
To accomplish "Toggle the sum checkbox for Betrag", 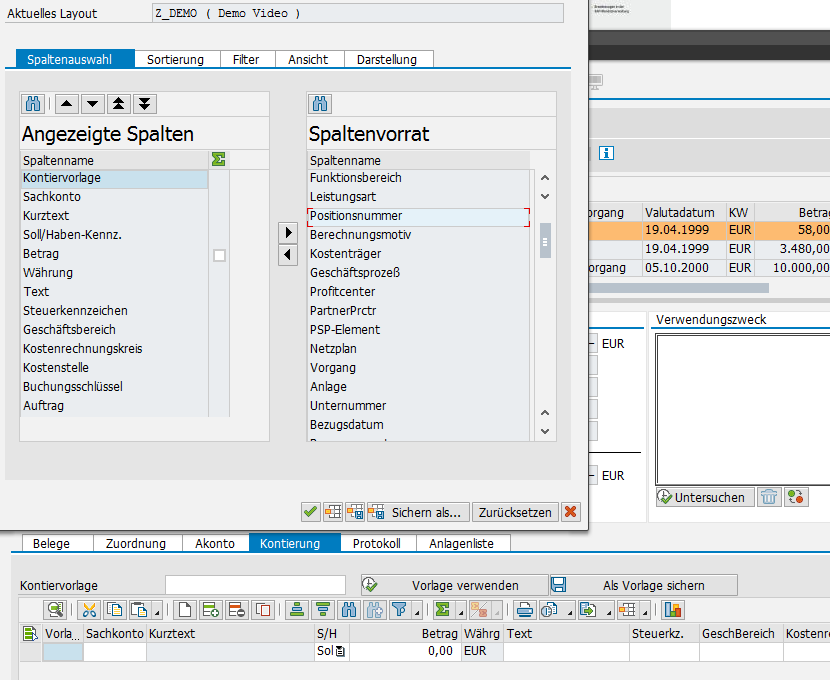I will pyautogui.click(x=219, y=255).
